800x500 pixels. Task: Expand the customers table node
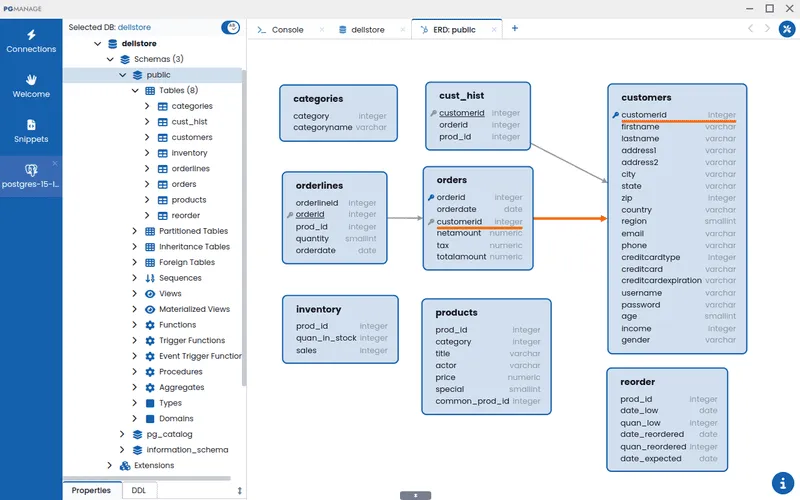tap(148, 138)
